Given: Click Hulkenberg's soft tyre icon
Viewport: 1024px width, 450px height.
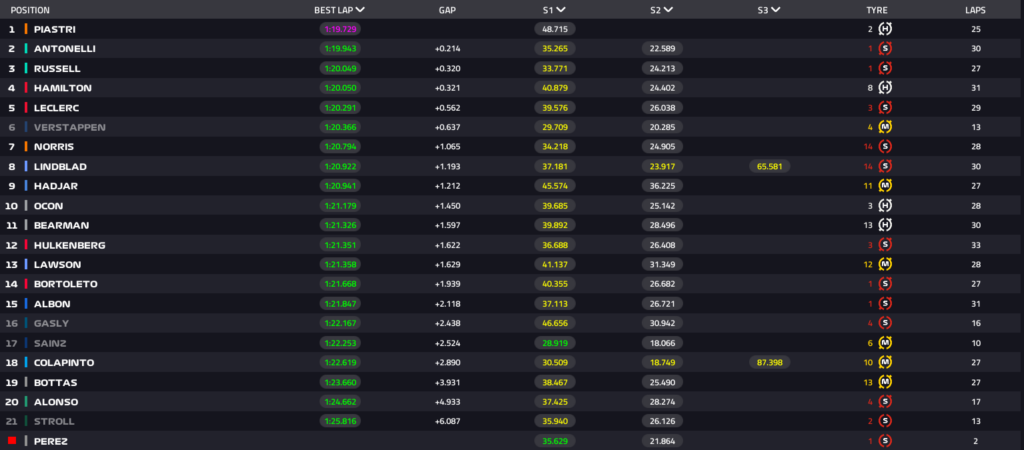Looking at the screenshot, I should coord(885,245).
